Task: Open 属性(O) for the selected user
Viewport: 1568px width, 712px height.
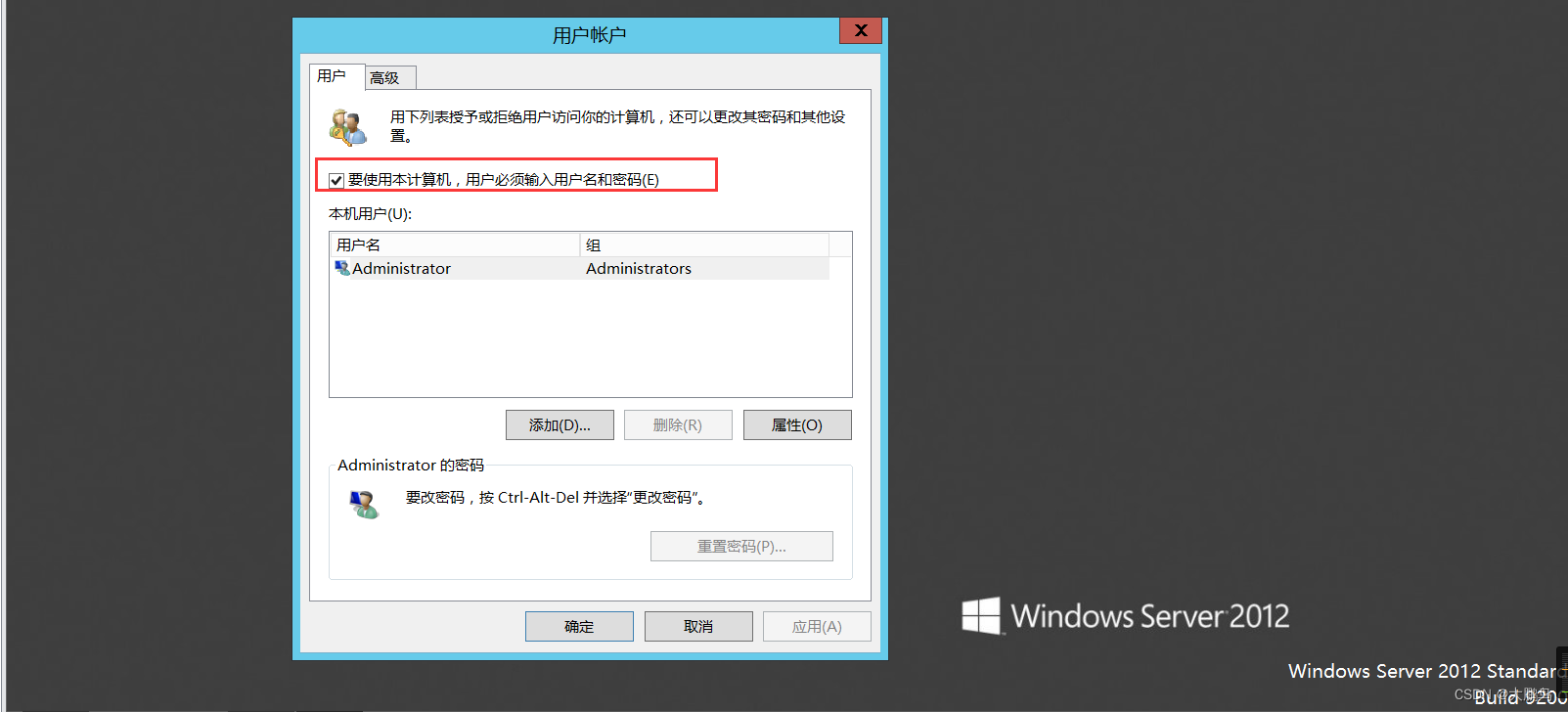Action: pos(797,425)
